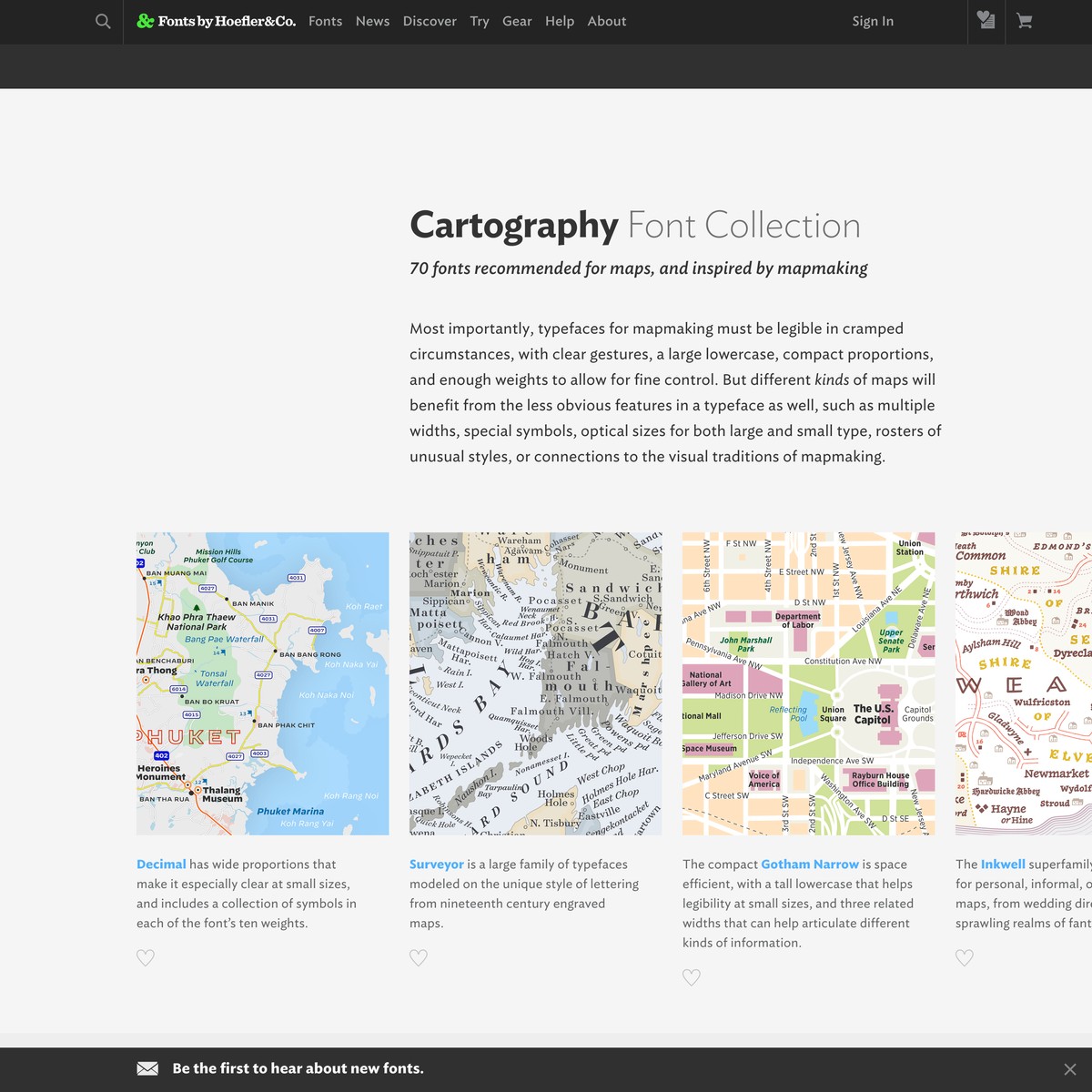The width and height of the screenshot is (1092, 1092).
Task: Click '70 fonts recommended for maps' subtitle
Action: (639, 268)
